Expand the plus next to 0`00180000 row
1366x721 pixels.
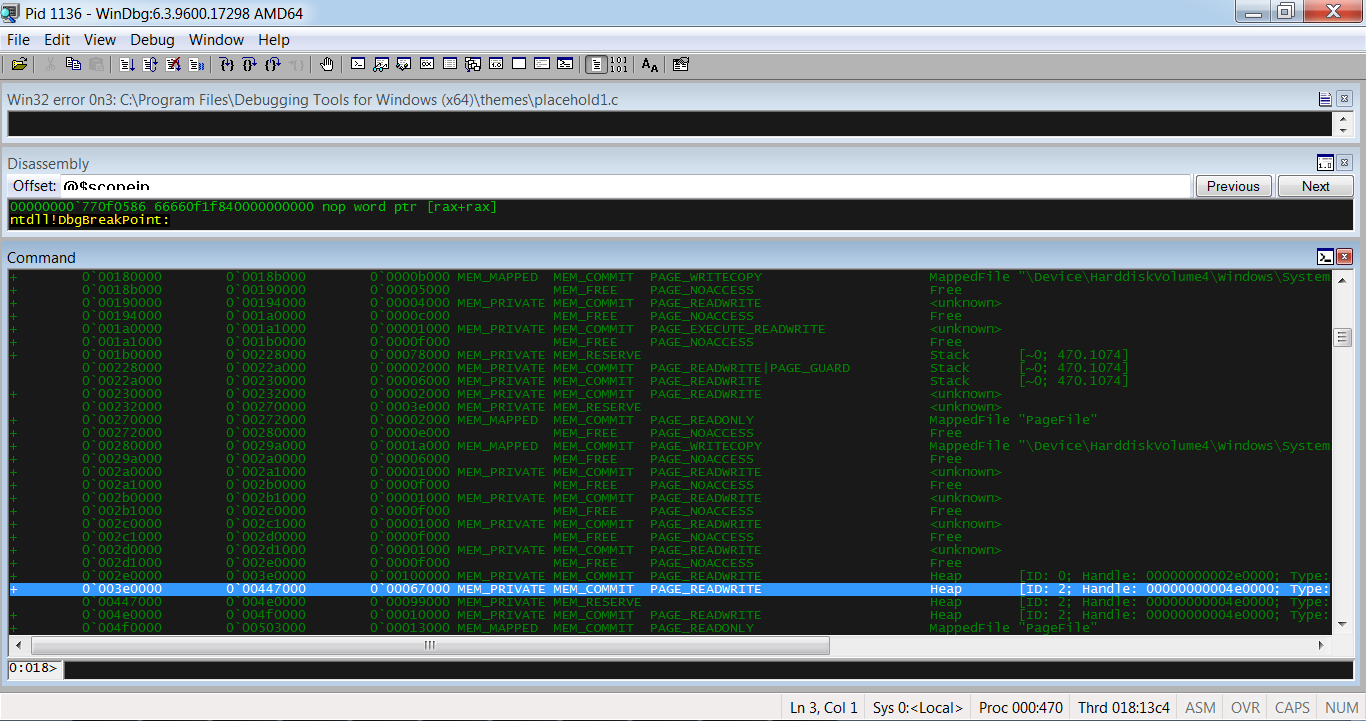14,277
